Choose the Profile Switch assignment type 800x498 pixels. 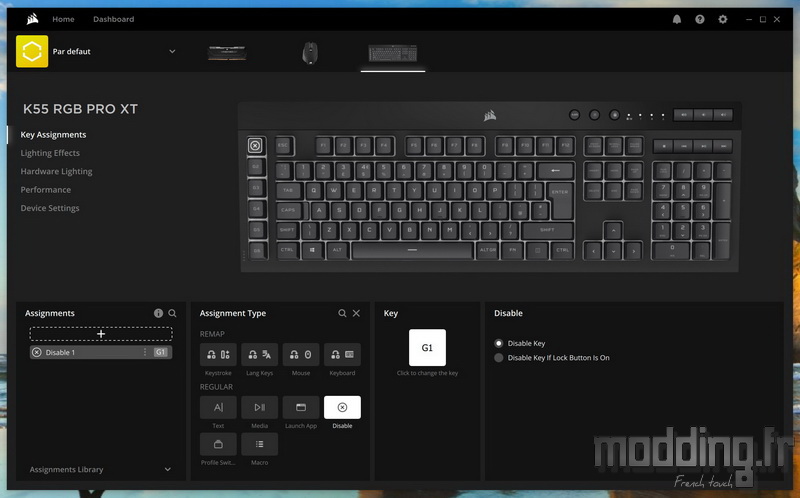(218, 444)
